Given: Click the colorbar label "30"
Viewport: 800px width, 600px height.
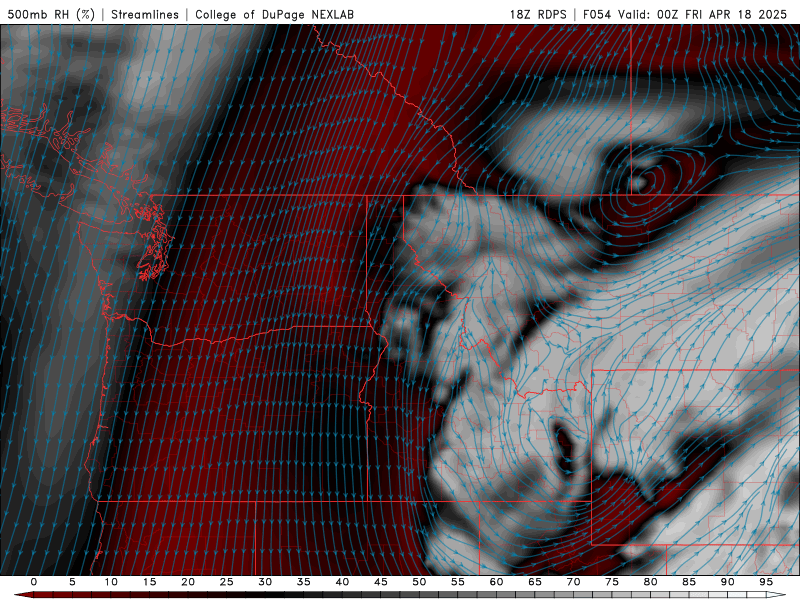Looking at the screenshot, I should click(265, 582).
